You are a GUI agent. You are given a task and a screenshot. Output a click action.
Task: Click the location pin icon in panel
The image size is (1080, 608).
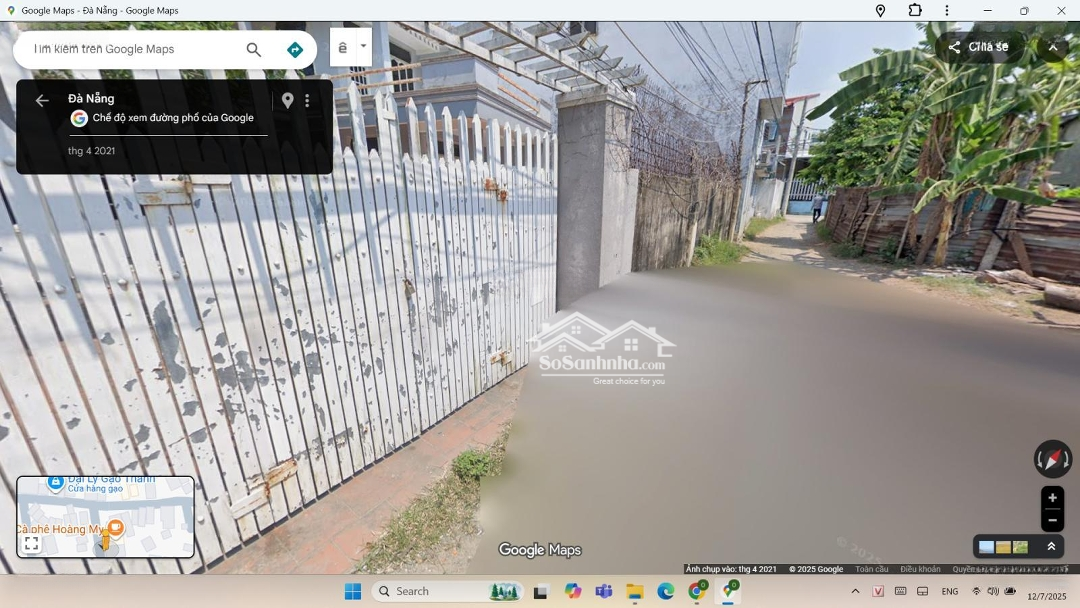click(288, 100)
